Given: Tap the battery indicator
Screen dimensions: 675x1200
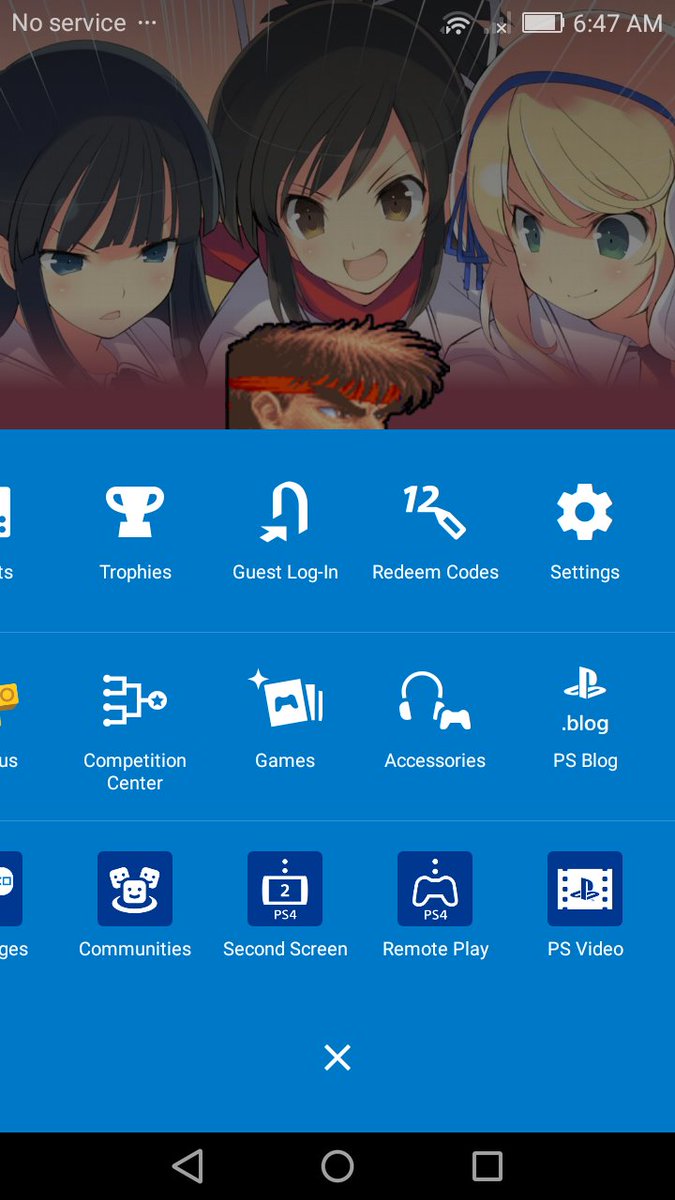Looking at the screenshot, I should (543, 23).
